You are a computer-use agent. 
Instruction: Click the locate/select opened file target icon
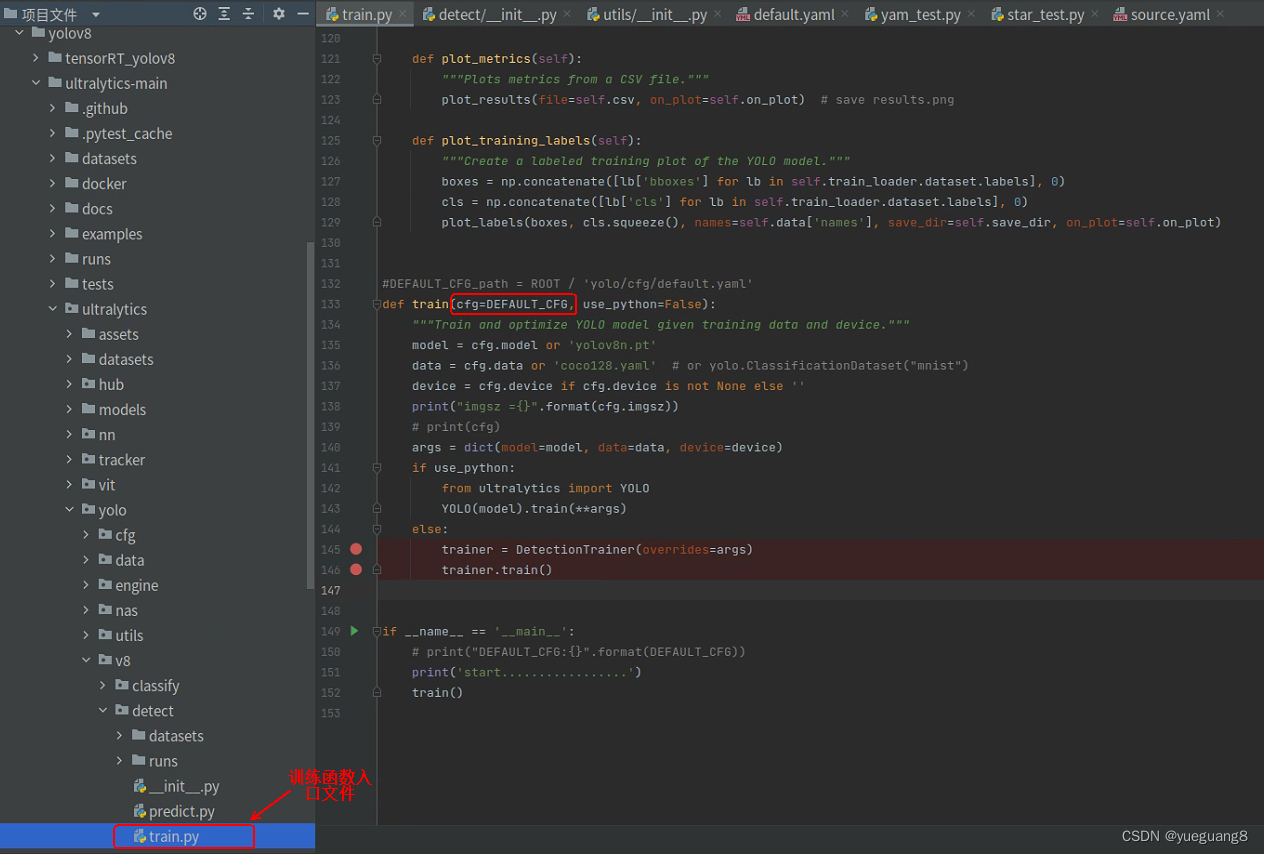(200, 14)
